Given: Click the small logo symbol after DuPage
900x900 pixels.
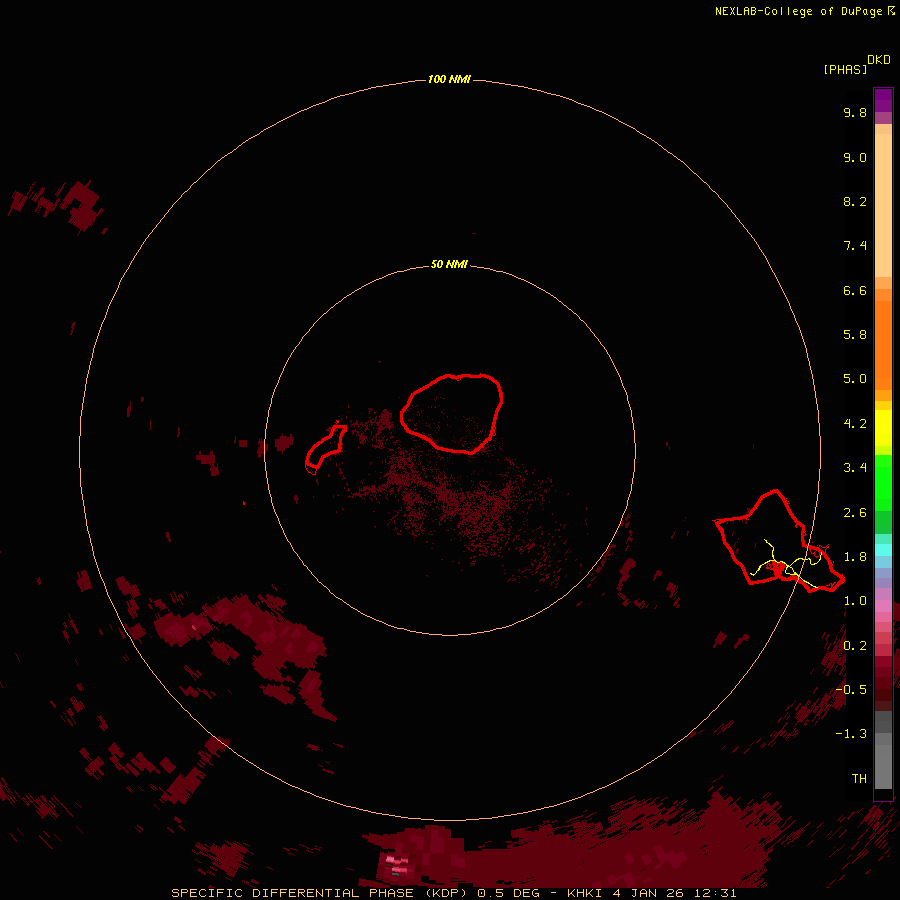Looking at the screenshot, I should click(891, 10).
